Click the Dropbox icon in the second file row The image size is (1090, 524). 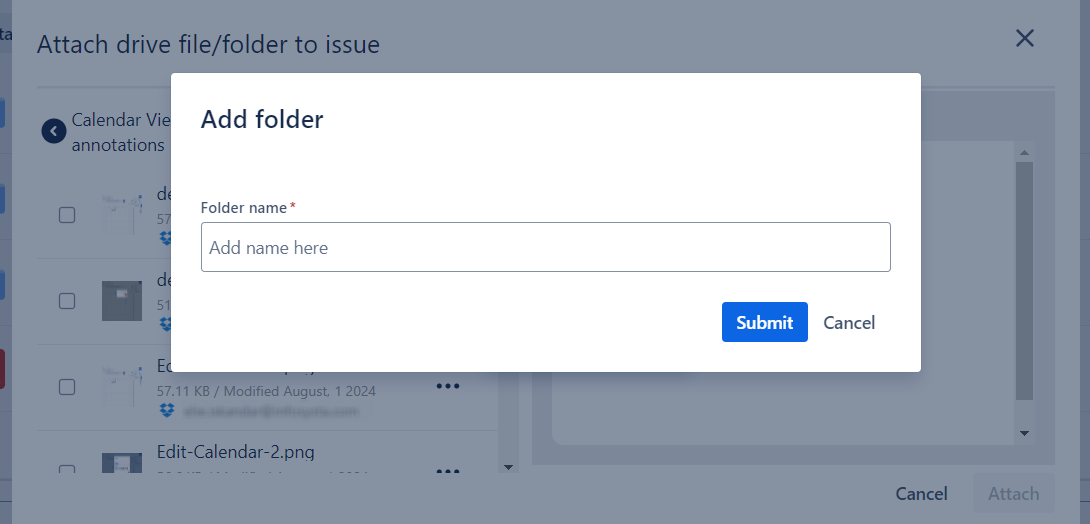(x=166, y=324)
